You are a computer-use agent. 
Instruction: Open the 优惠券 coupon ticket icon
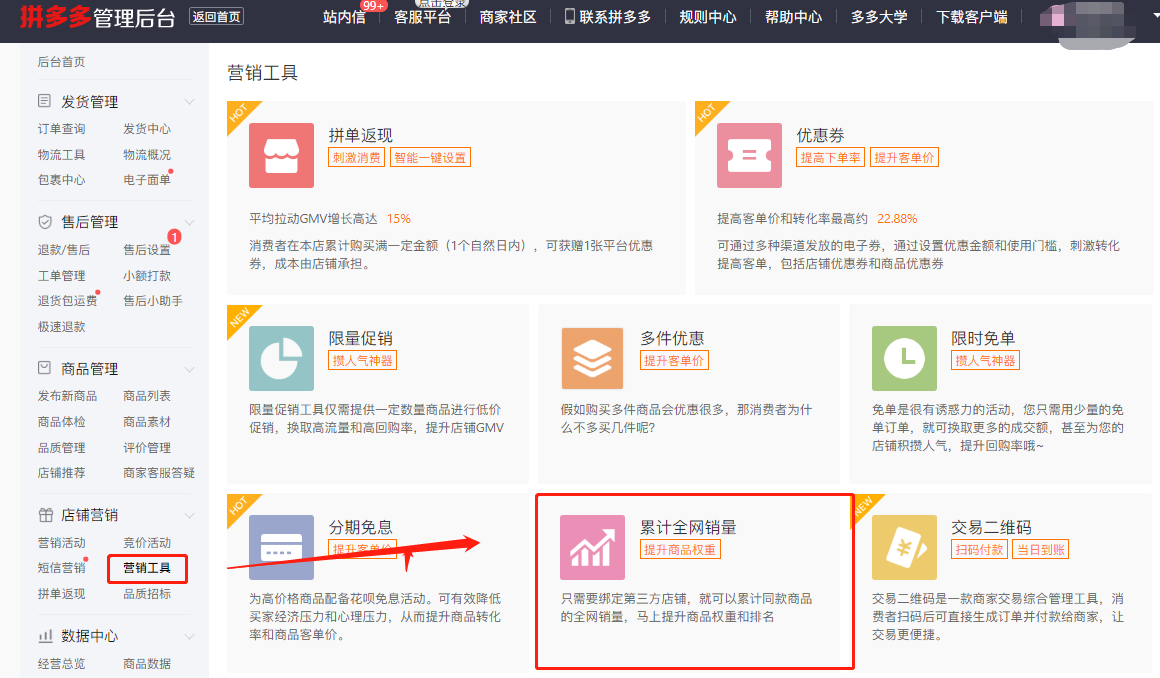point(749,155)
